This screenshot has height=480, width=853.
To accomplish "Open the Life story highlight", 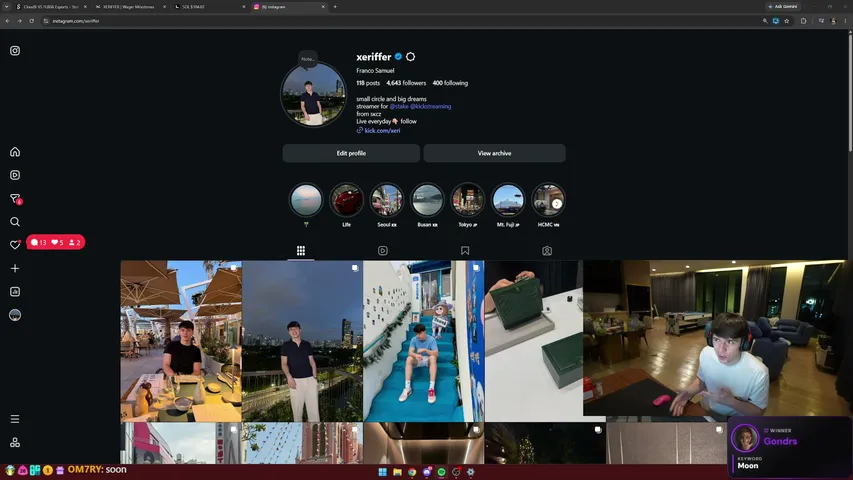I will 347,200.
